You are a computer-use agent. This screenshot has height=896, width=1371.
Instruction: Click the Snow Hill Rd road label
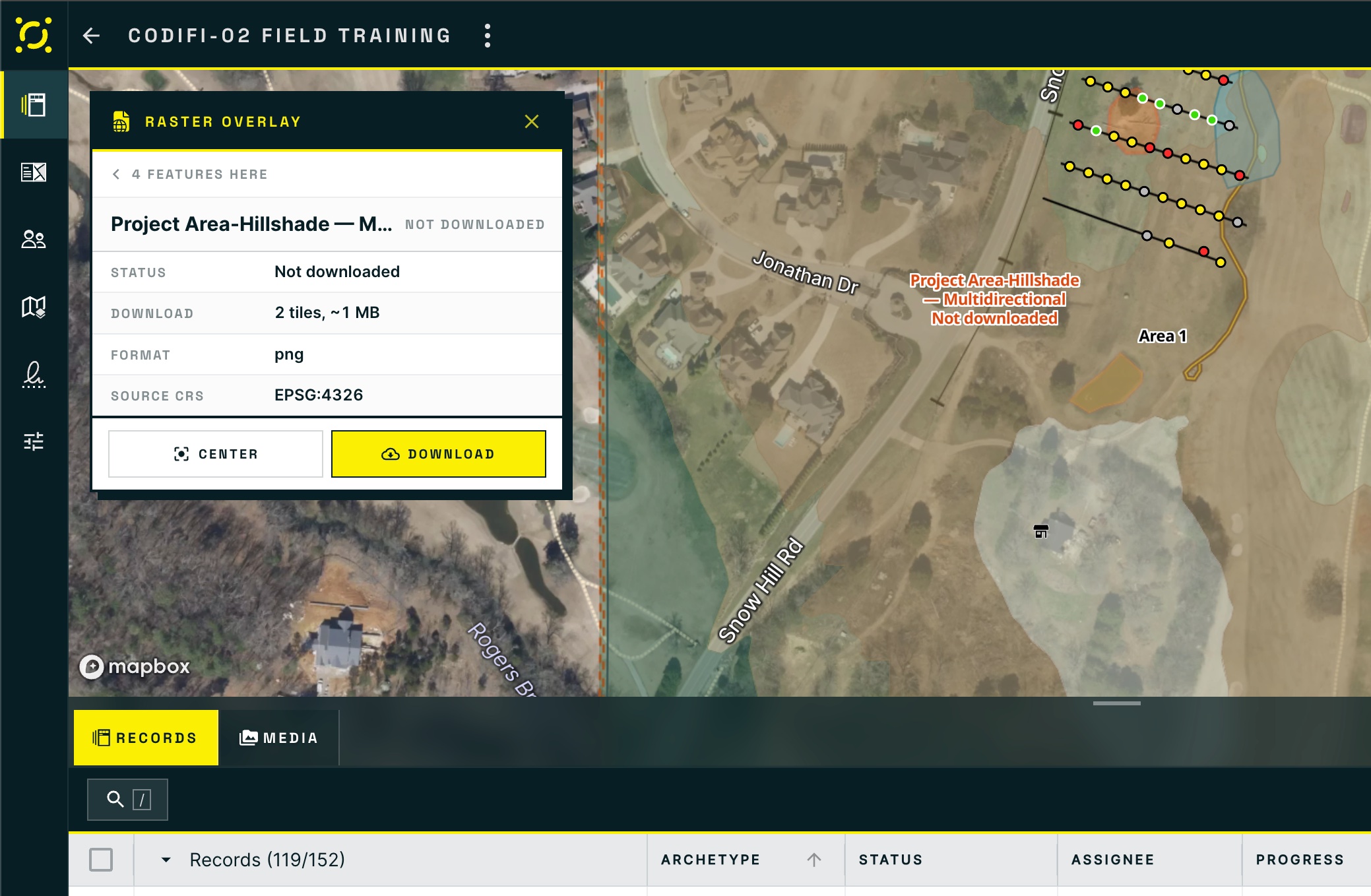tap(761, 590)
